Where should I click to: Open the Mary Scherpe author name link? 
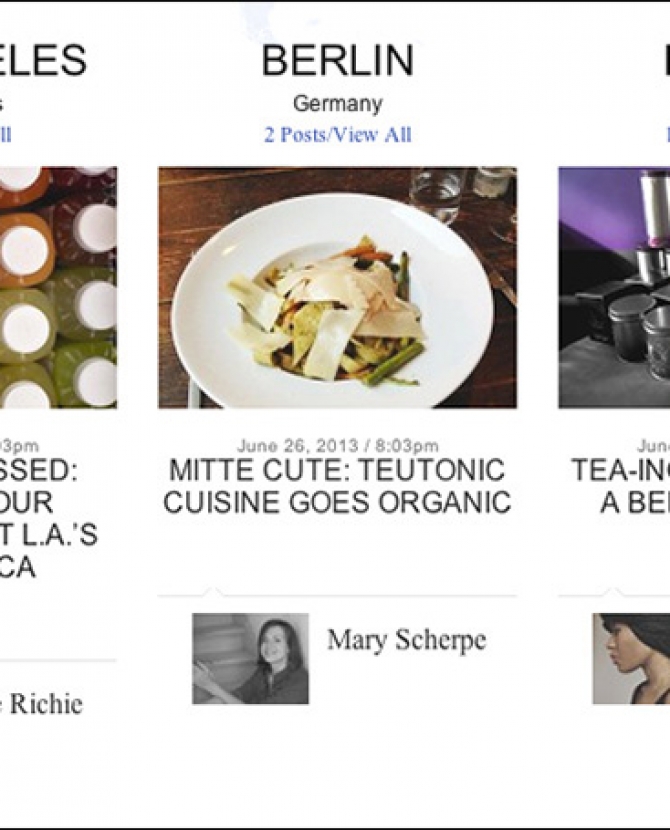[x=406, y=641]
